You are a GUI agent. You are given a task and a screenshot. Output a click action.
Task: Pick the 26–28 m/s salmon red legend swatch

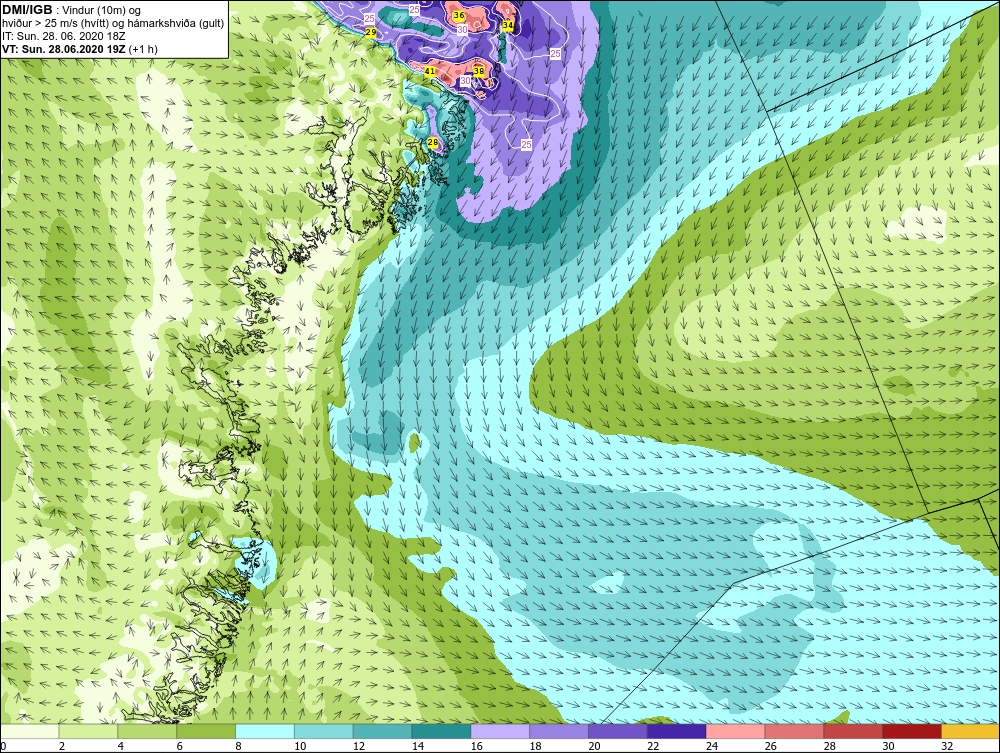tap(794, 731)
